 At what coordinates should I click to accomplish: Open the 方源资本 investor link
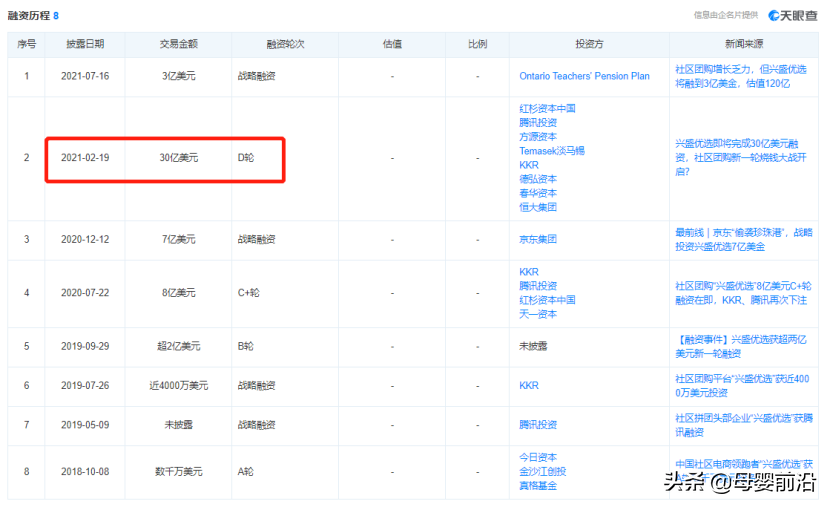click(x=538, y=137)
